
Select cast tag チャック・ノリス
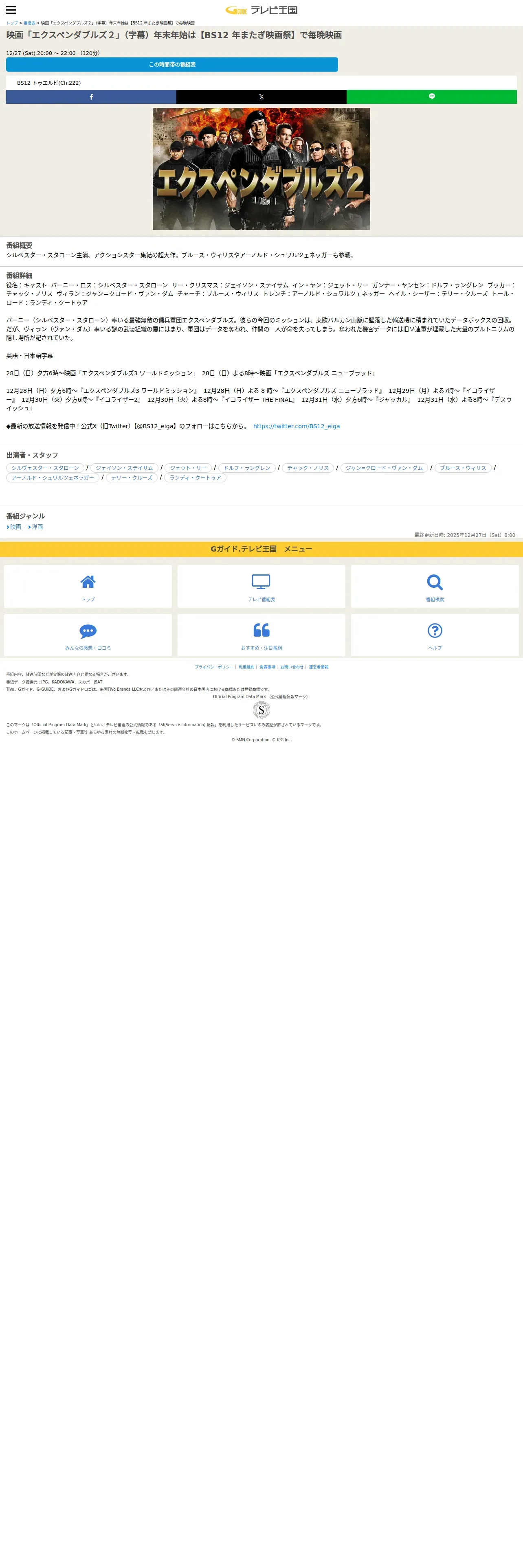click(308, 468)
